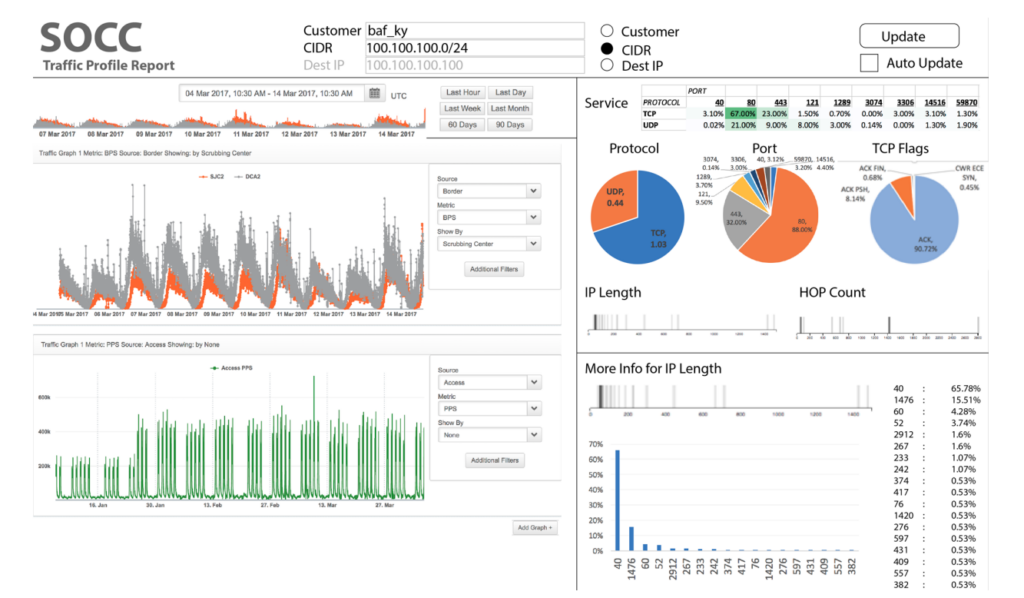Set time range to 90 Days
Viewport: 1024px width, 598px height.
coord(511,125)
